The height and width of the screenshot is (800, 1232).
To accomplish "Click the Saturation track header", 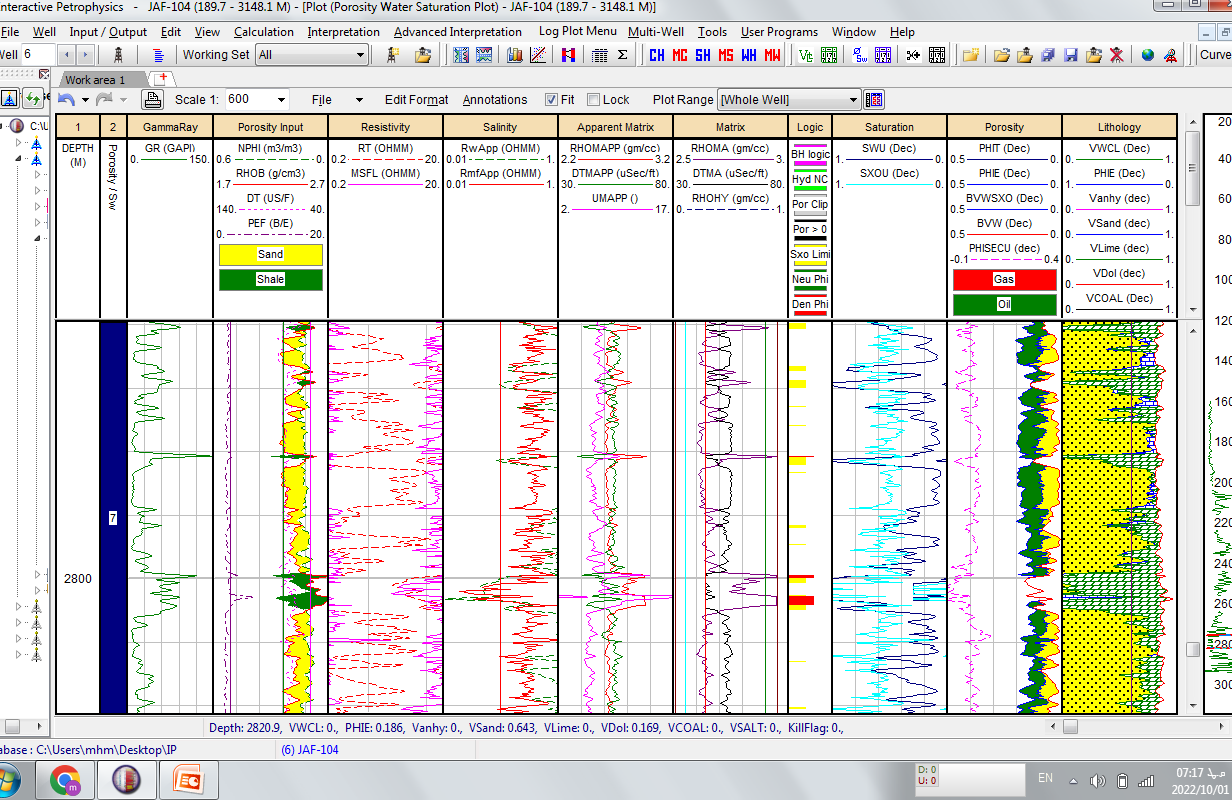I will click(x=889, y=127).
